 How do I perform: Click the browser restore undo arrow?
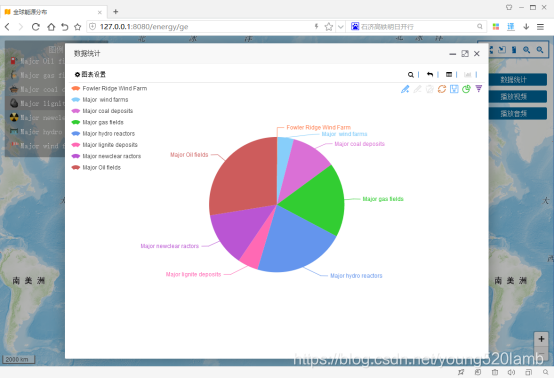point(64,27)
